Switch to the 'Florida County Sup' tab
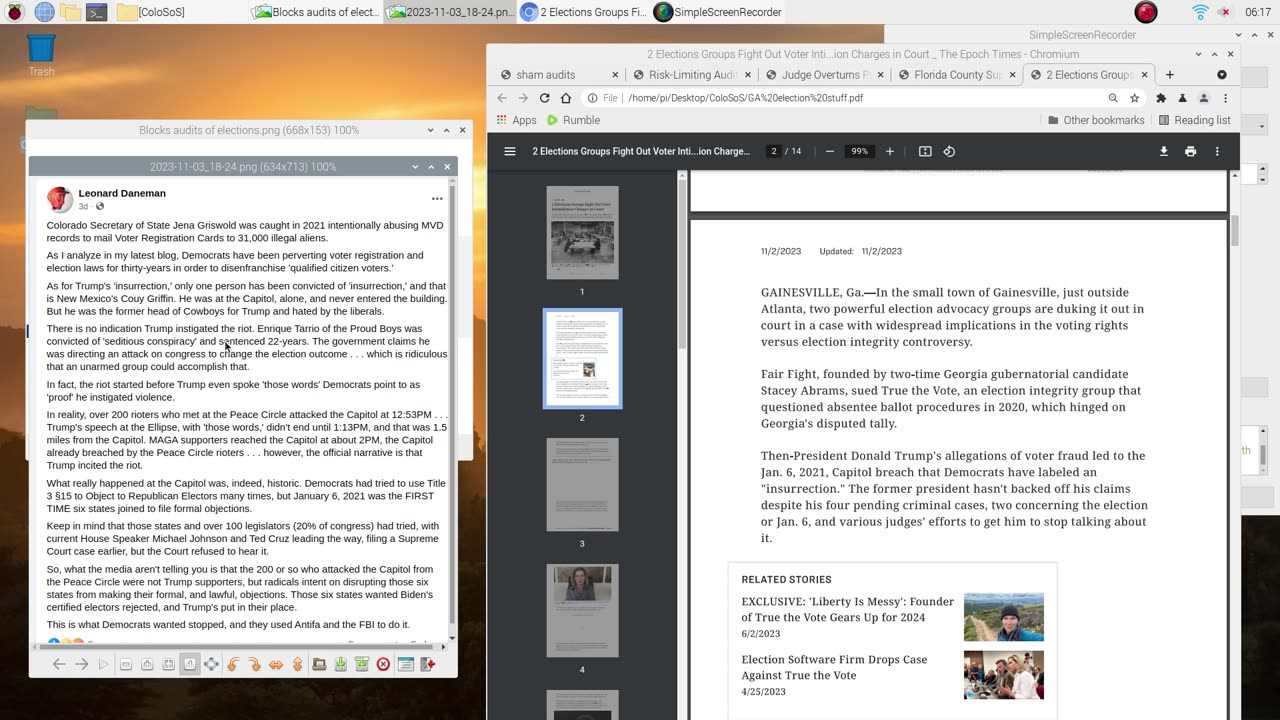The image size is (1280, 720). [957, 75]
